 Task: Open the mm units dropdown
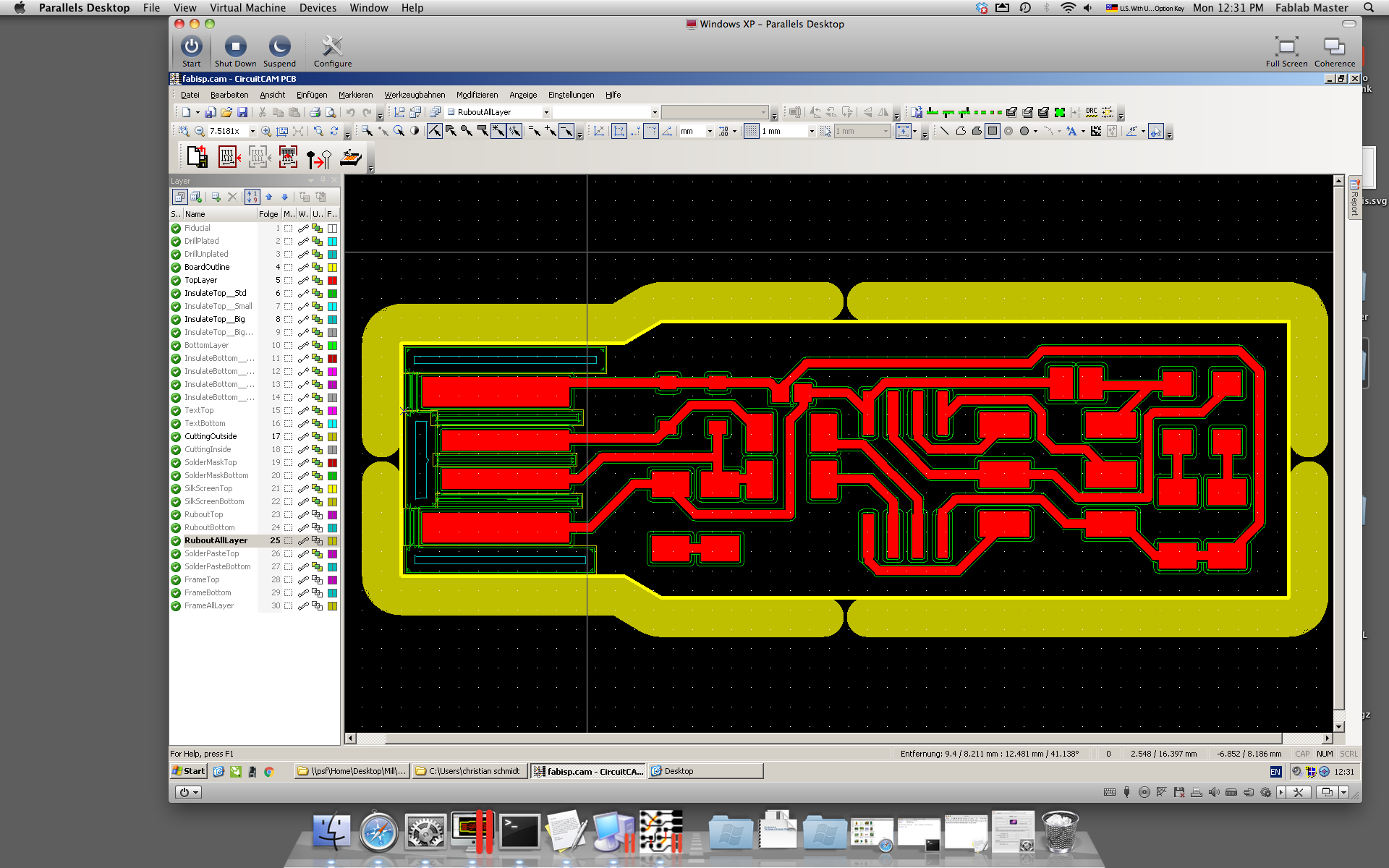tap(709, 132)
